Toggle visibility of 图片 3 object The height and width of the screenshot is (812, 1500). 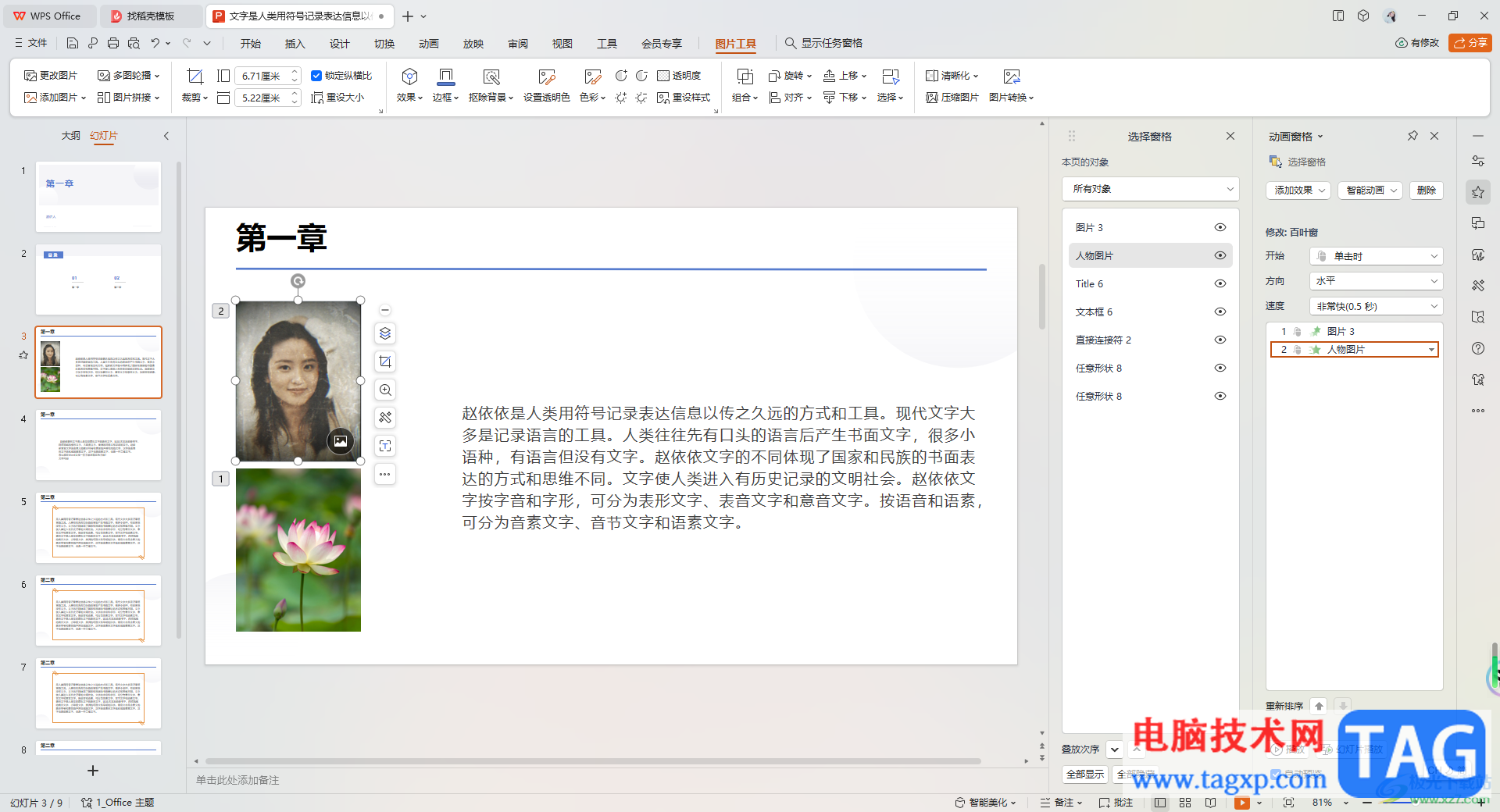click(x=1220, y=227)
